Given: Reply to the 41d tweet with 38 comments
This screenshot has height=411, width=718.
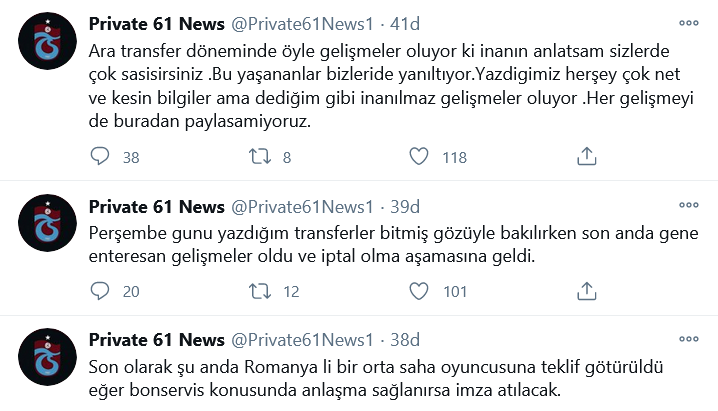Looking at the screenshot, I should [x=99, y=157].
